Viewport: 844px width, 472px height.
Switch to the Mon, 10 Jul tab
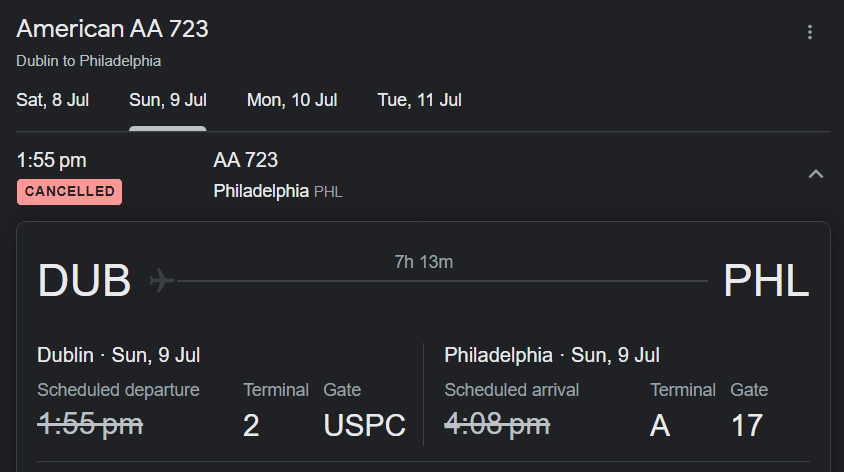coord(292,100)
